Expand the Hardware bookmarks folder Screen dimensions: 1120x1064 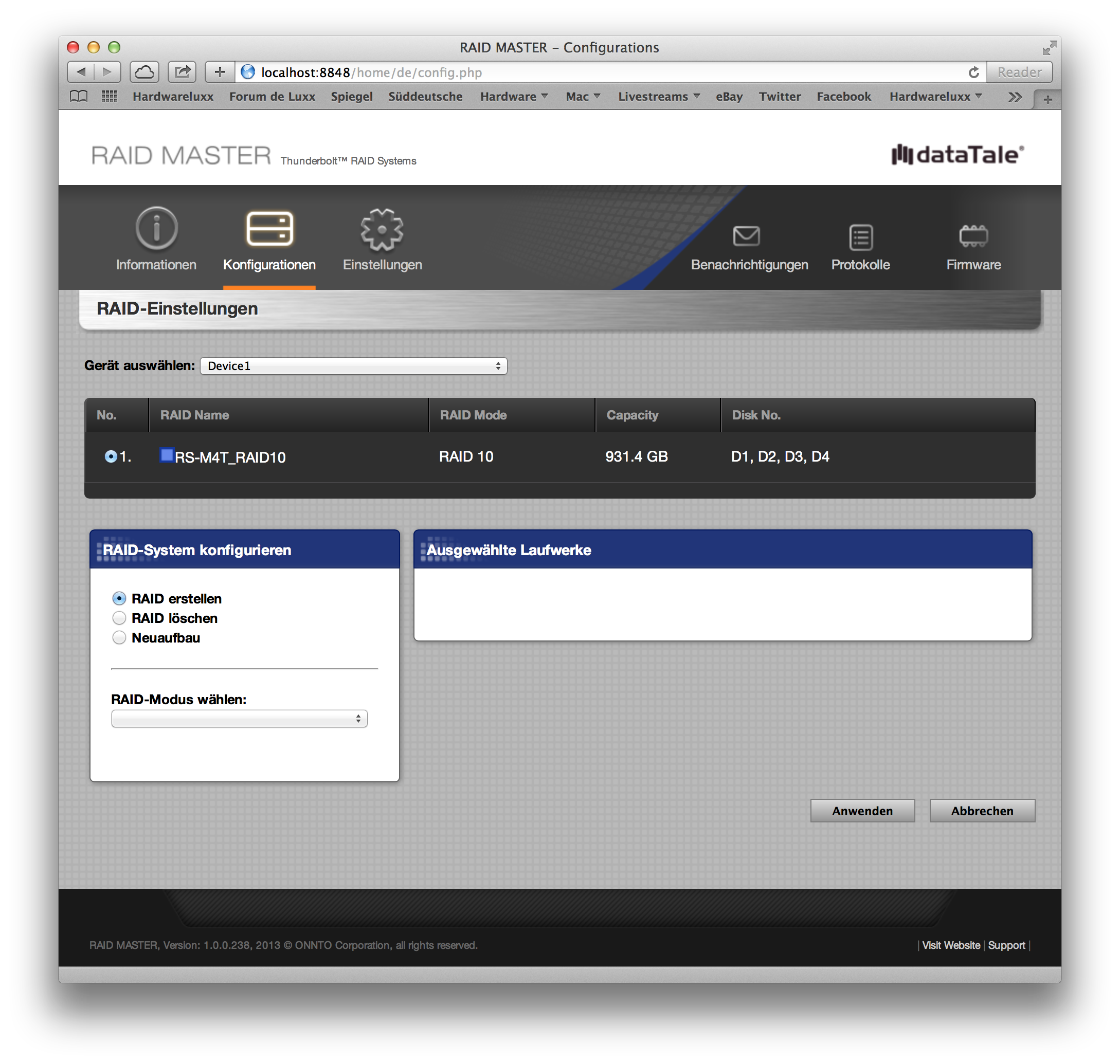coord(514,97)
